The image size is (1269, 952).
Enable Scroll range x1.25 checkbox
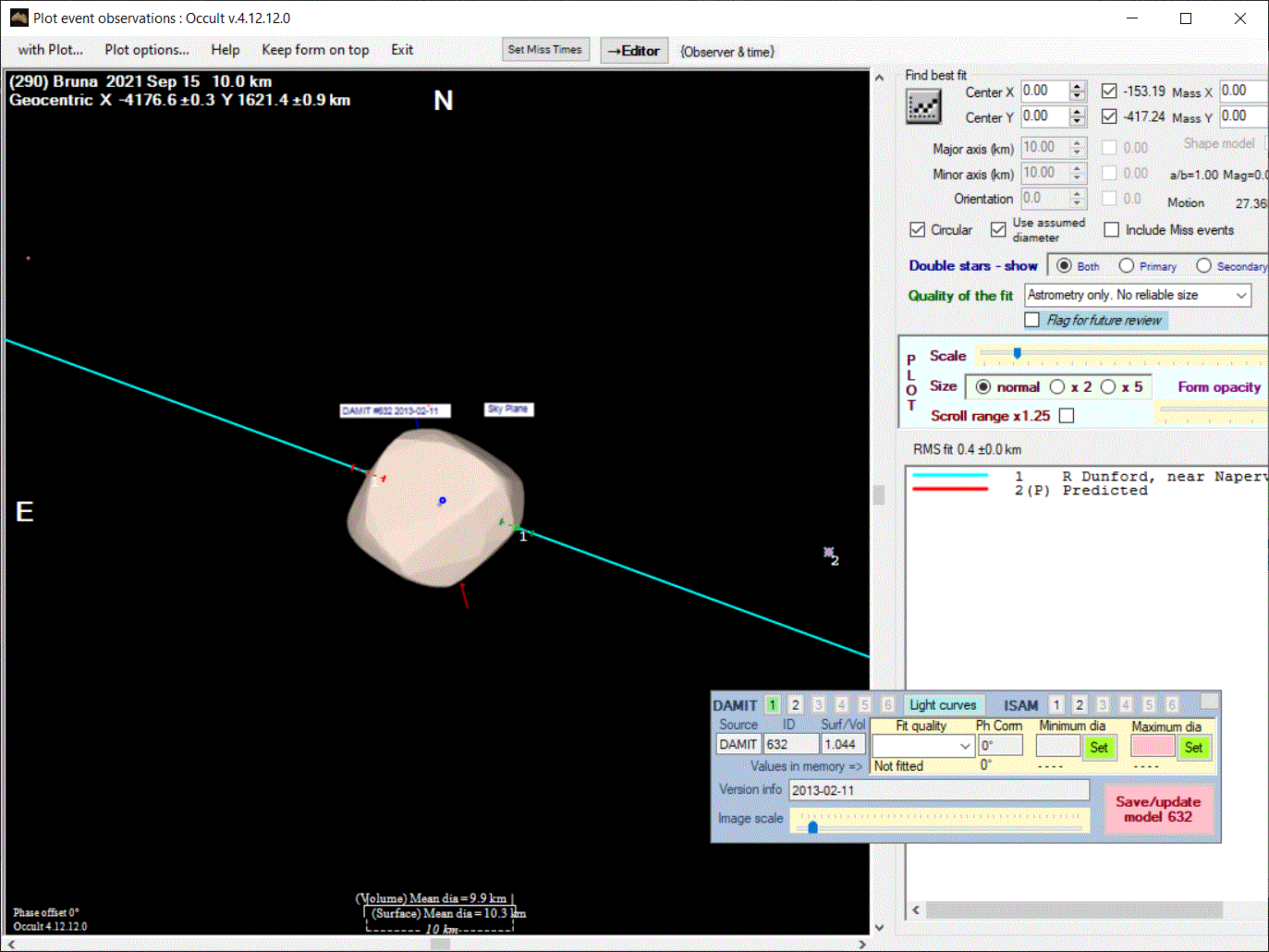click(1067, 416)
